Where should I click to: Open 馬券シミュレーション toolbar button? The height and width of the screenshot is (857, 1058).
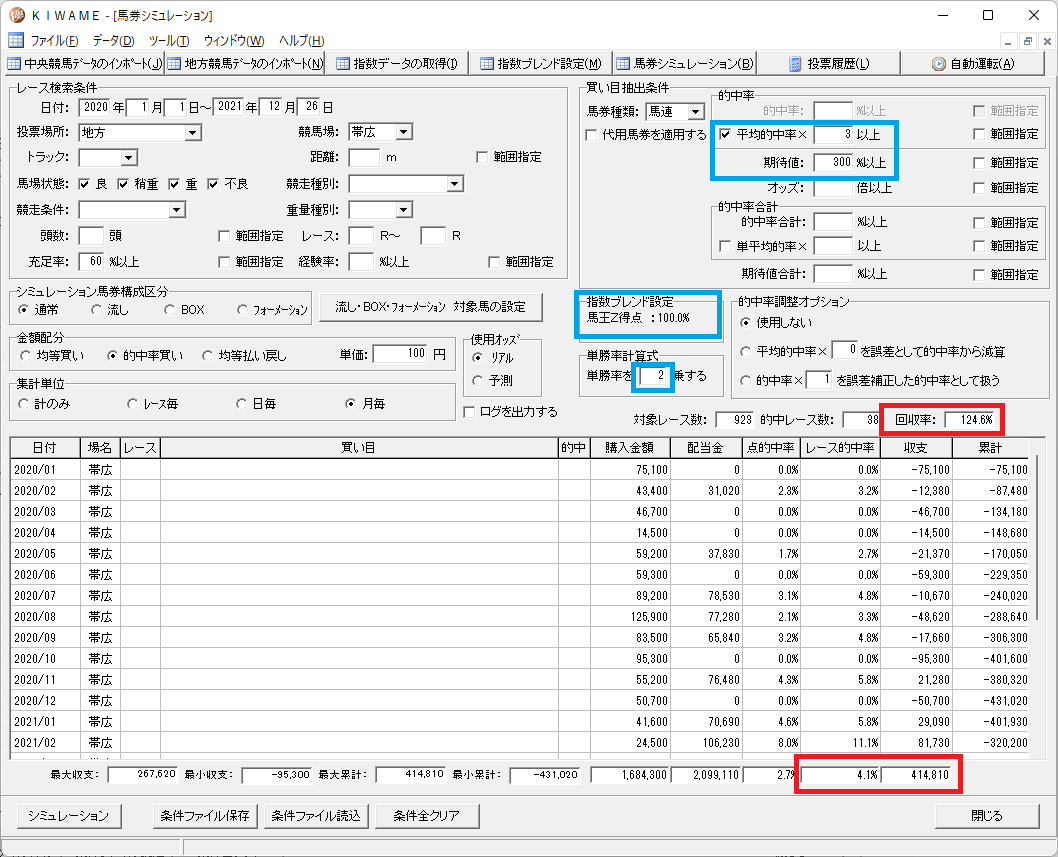pos(684,63)
